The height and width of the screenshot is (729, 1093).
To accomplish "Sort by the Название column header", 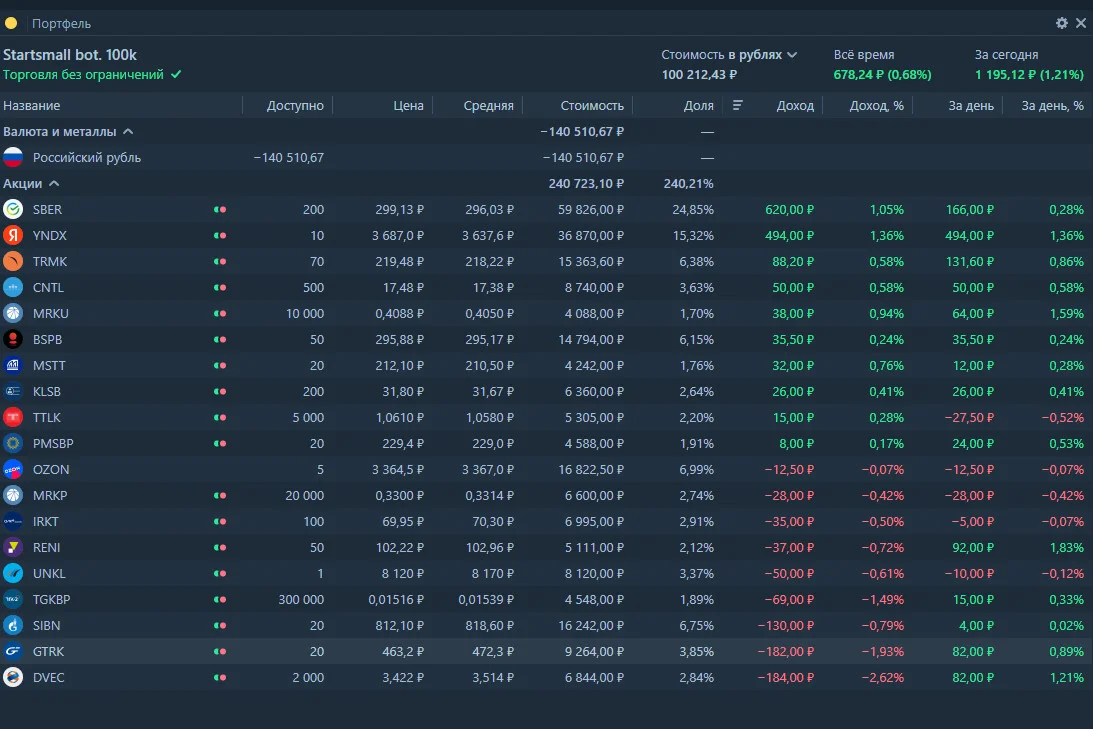I will click(31, 105).
